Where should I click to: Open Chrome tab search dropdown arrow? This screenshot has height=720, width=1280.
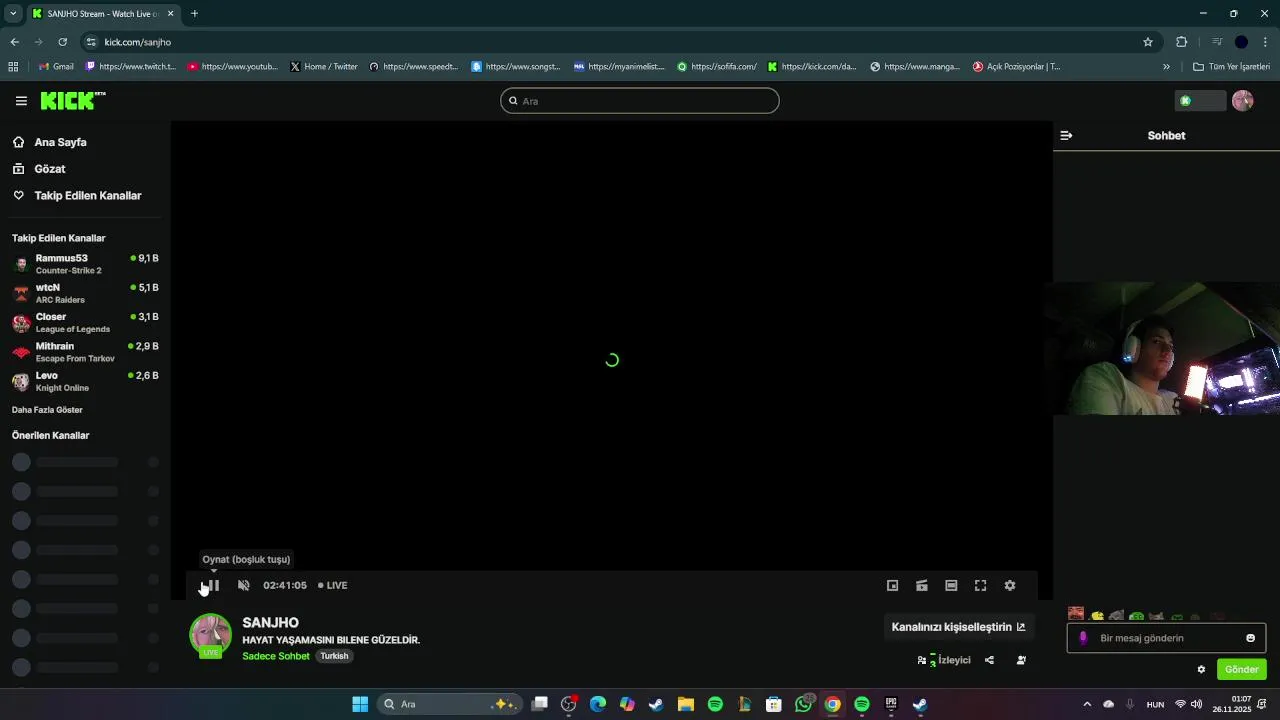[13, 13]
